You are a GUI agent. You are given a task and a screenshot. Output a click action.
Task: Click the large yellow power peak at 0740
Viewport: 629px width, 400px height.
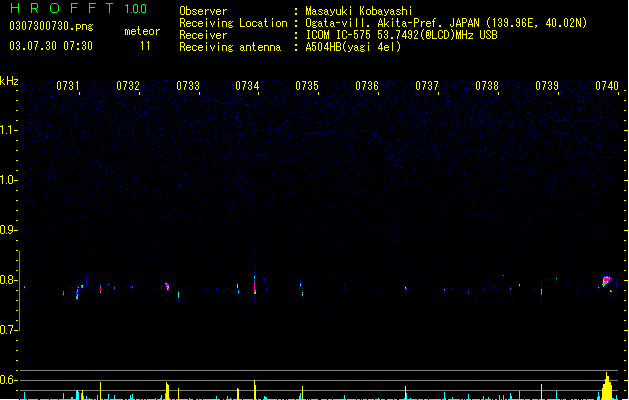pyautogui.click(x=607, y=386)
